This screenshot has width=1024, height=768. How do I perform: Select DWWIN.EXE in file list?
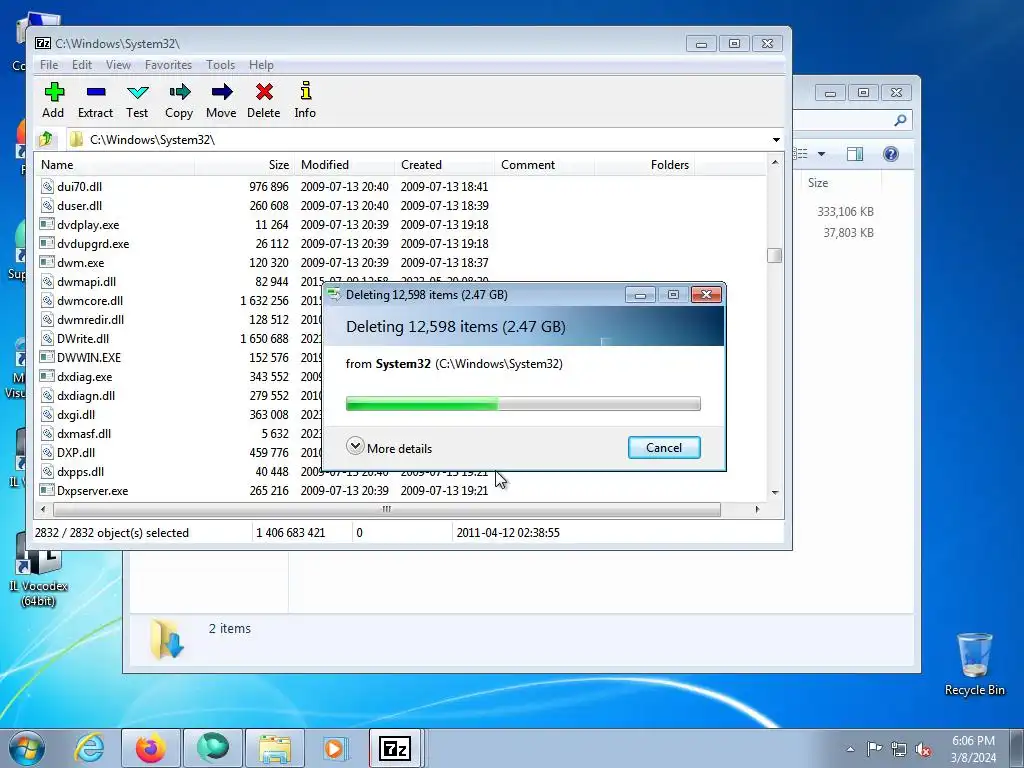click(89, 357)
